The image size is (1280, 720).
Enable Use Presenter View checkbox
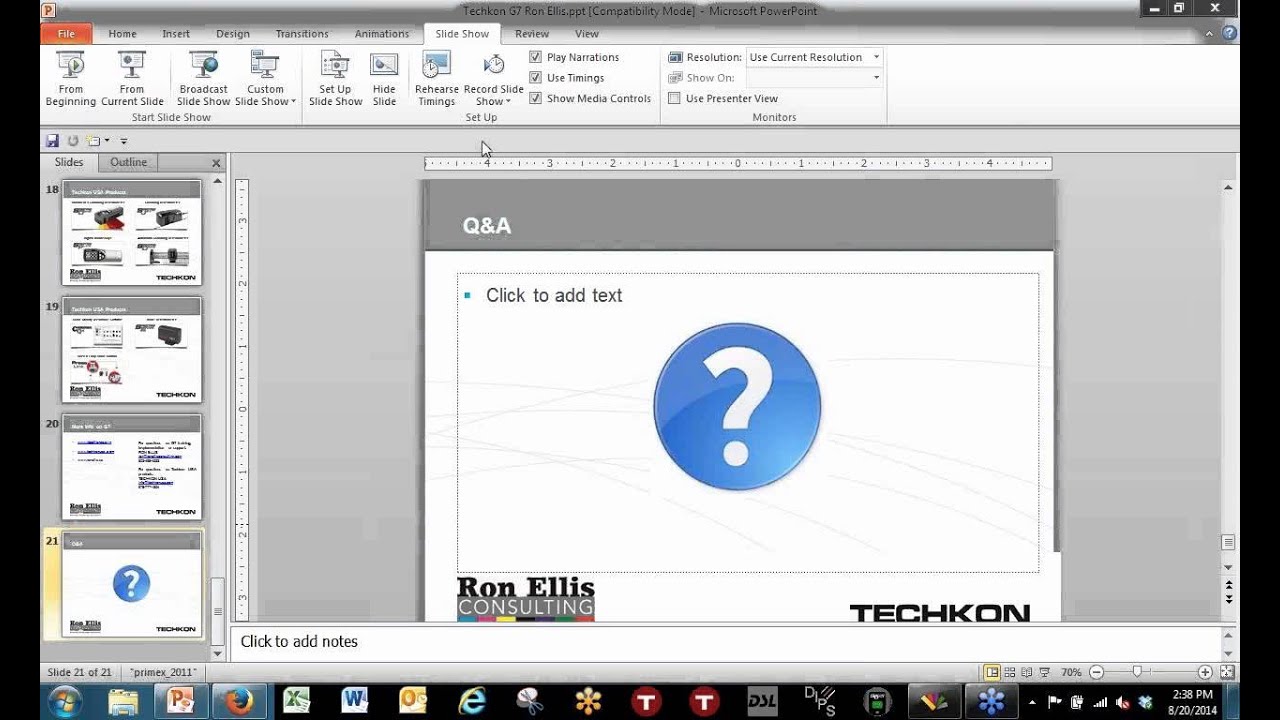675,98
